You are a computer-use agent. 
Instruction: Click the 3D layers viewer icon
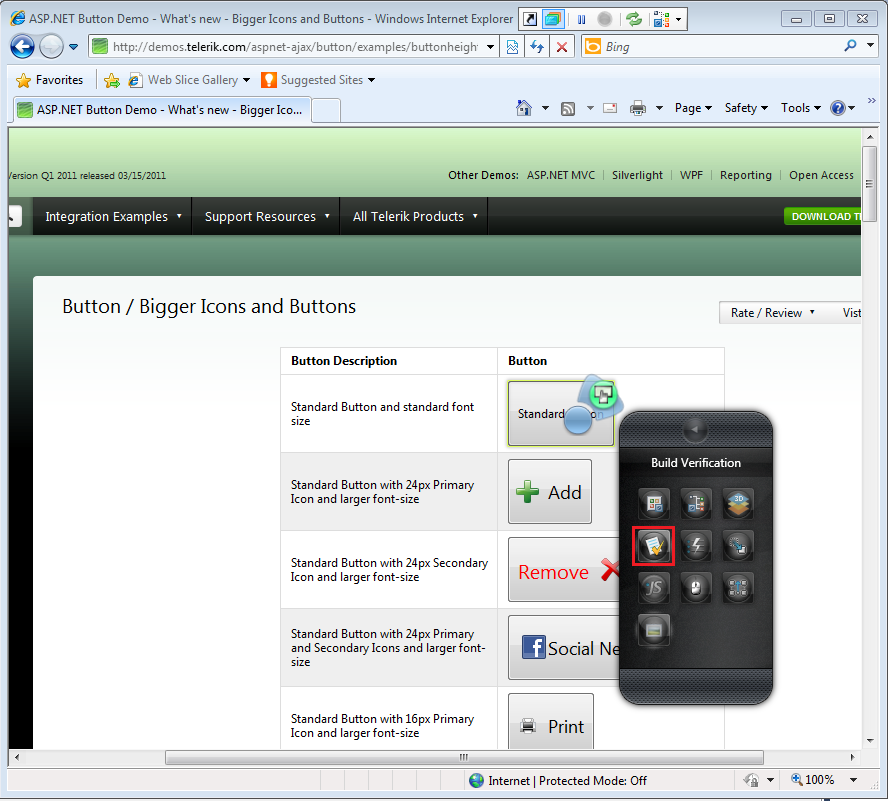pyautogui.click(x=738, y=504)
